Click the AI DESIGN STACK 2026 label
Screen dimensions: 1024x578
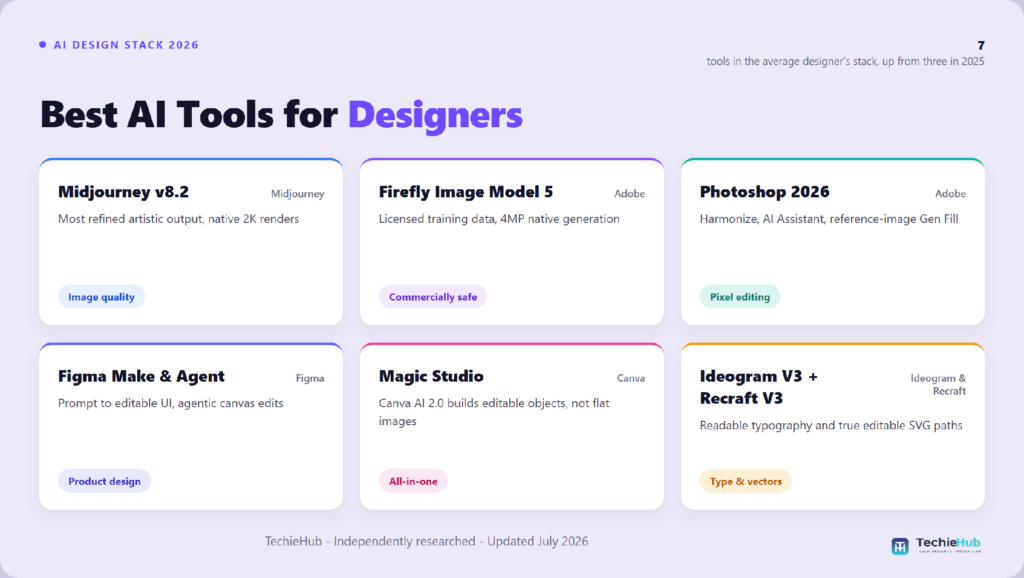point(126,45)
